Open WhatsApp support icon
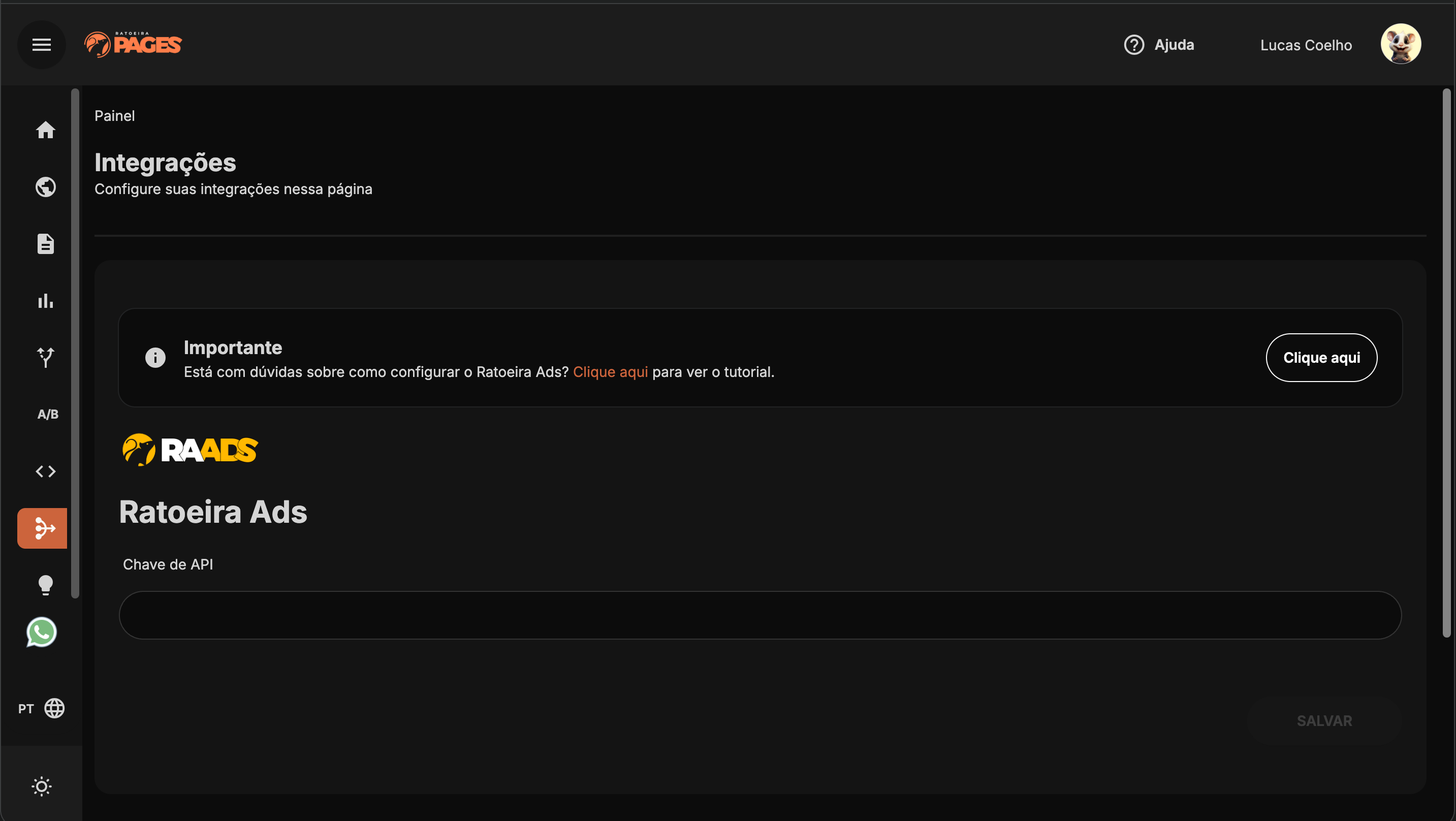The width and height of the screenshot is (1456, 821). click(41, 632)
